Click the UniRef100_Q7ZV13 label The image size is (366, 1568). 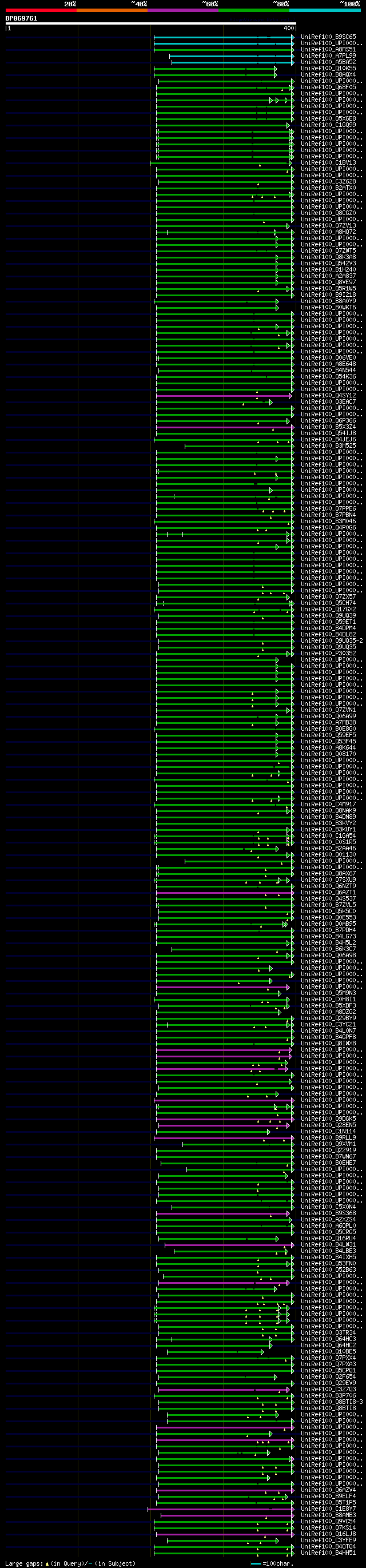pyautogui.click(x=328, y=226)
